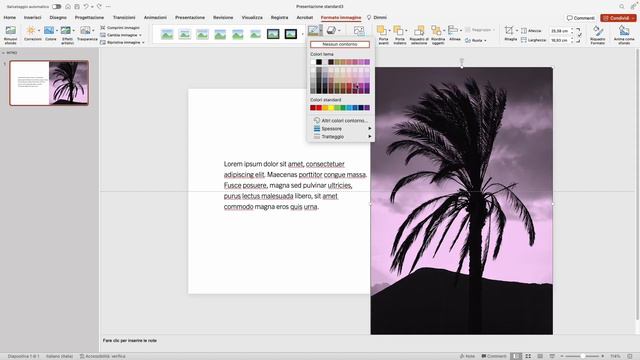Apply the first picture style thumbnail
640x360 pixels.
coord(167,34)
